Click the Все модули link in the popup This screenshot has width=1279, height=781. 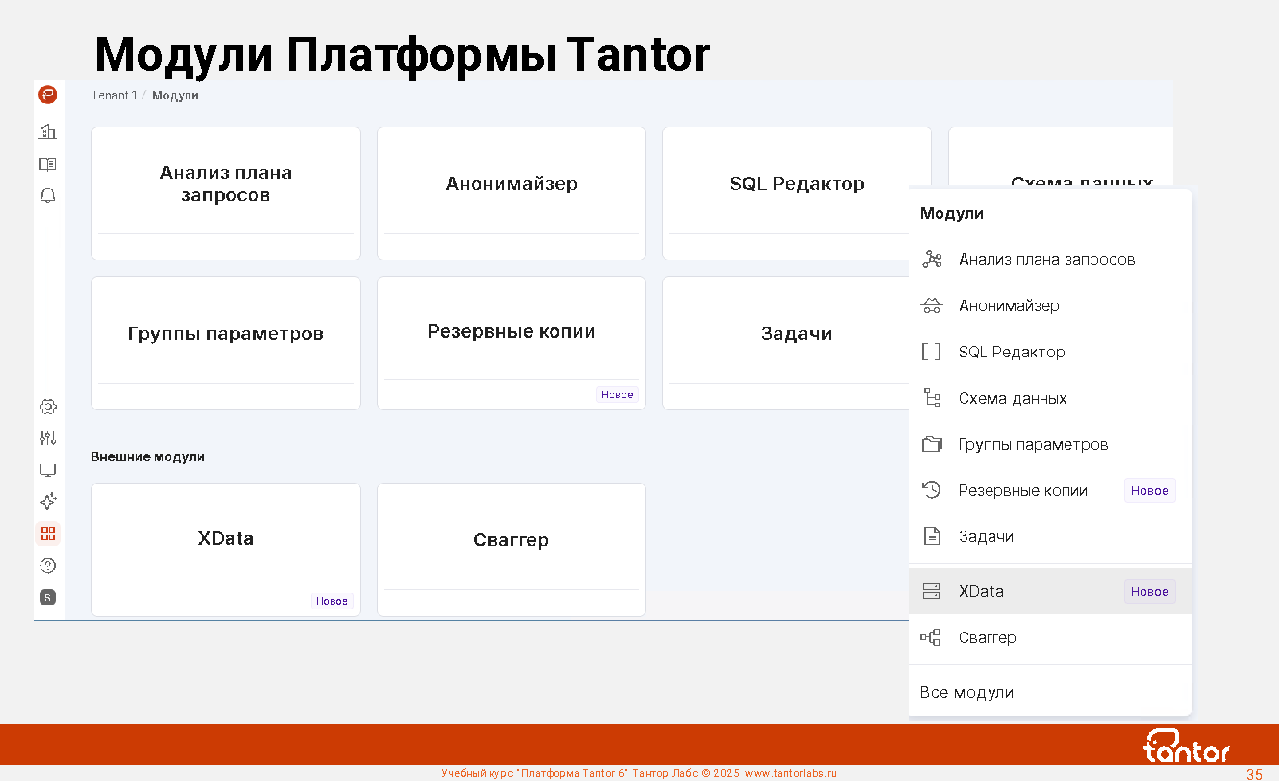tap(966, 692)
